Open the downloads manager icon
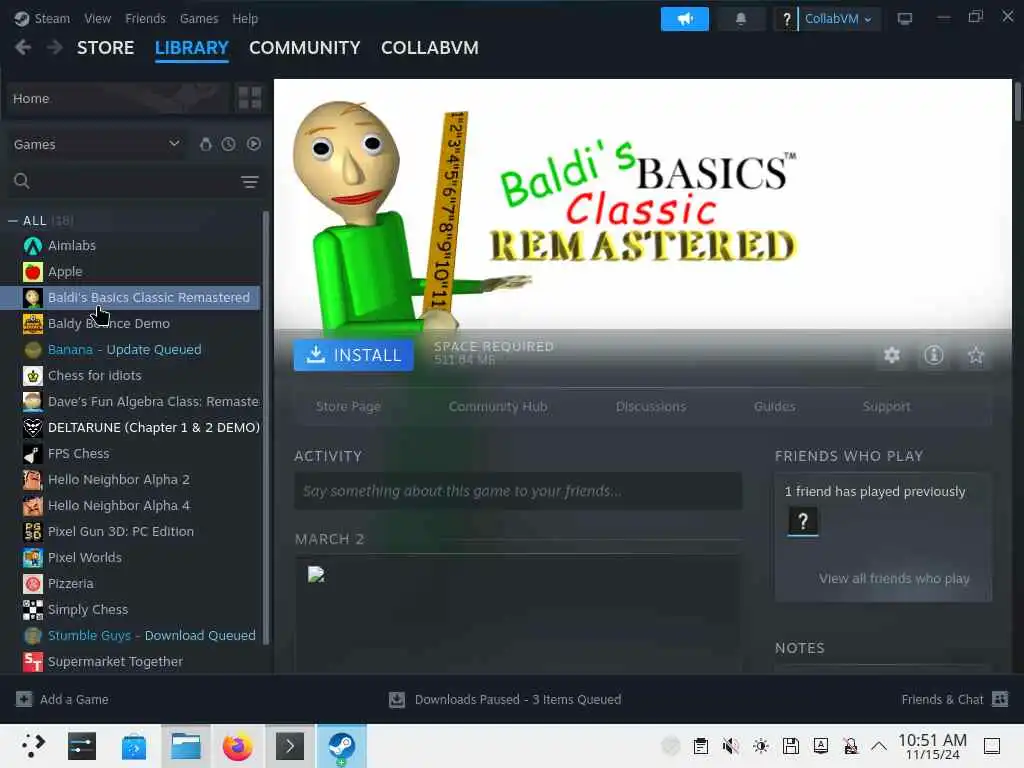This screenshot has width=1024, height=768. pyautogui.click(x=396, y=699)
